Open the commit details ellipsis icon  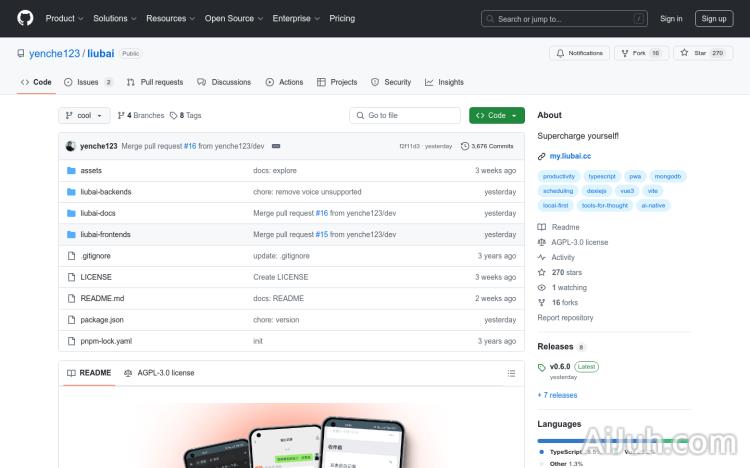click(x=276, y=146)
